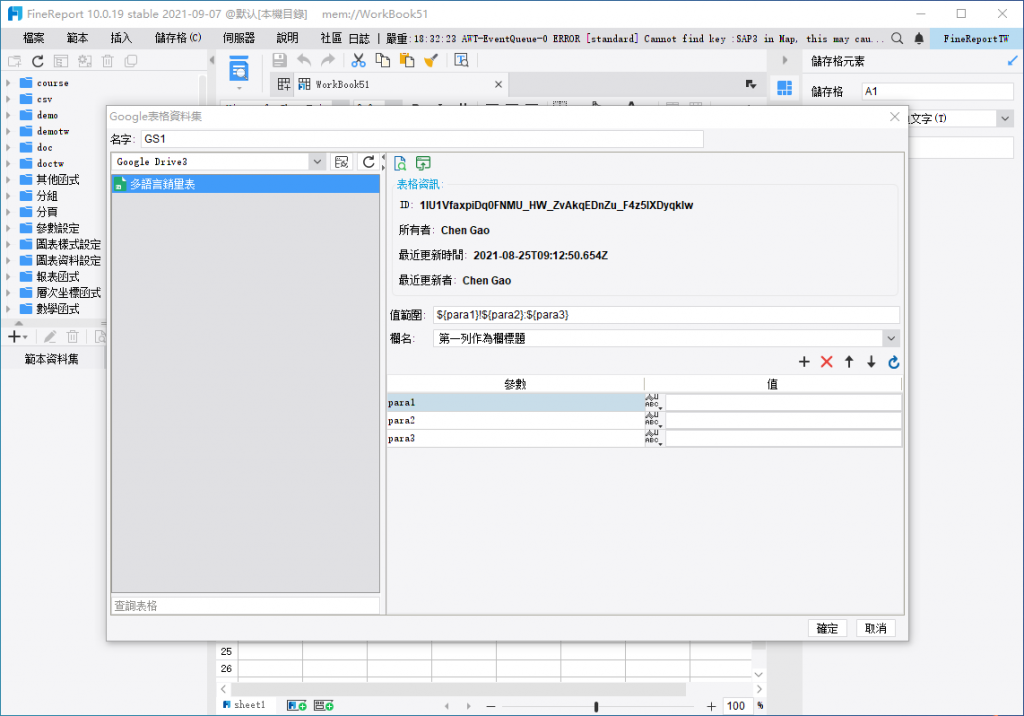Screen dimensions: 1024x716
Task: Open the 檔案 menu
Action: coord(33,39)
